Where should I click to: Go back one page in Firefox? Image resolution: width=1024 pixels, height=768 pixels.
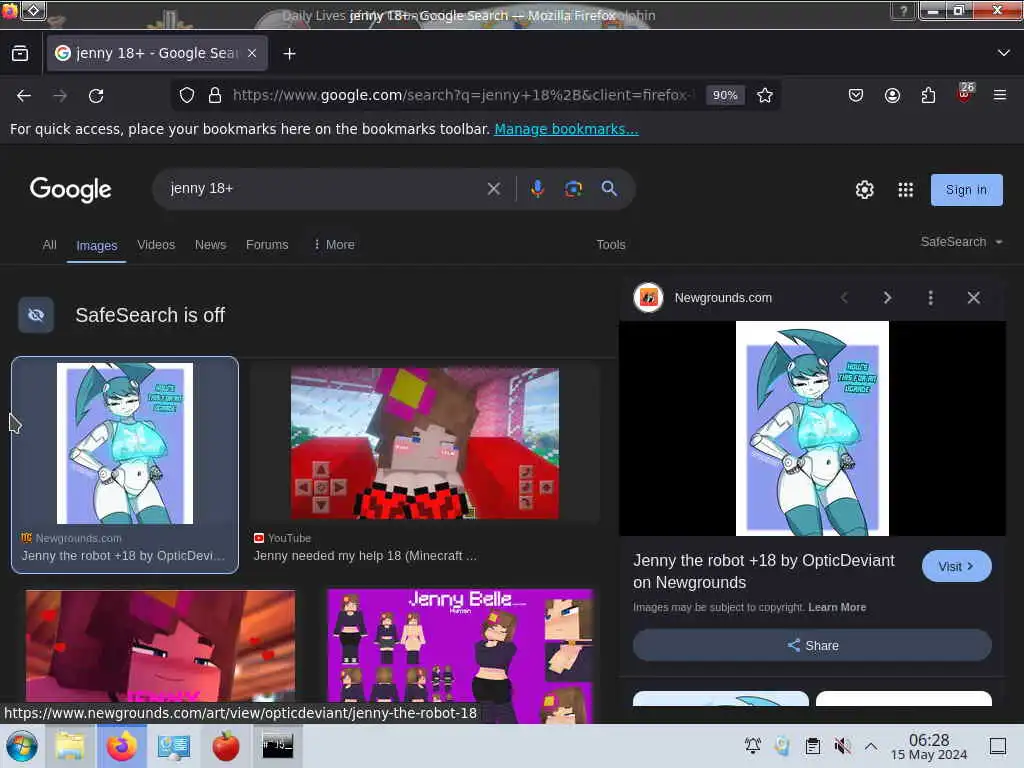[24, 96]
